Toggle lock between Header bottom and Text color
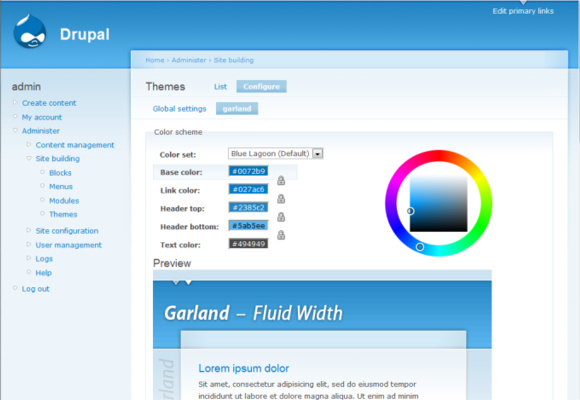Screen dimensions: 580x400 tap(281, 235)
